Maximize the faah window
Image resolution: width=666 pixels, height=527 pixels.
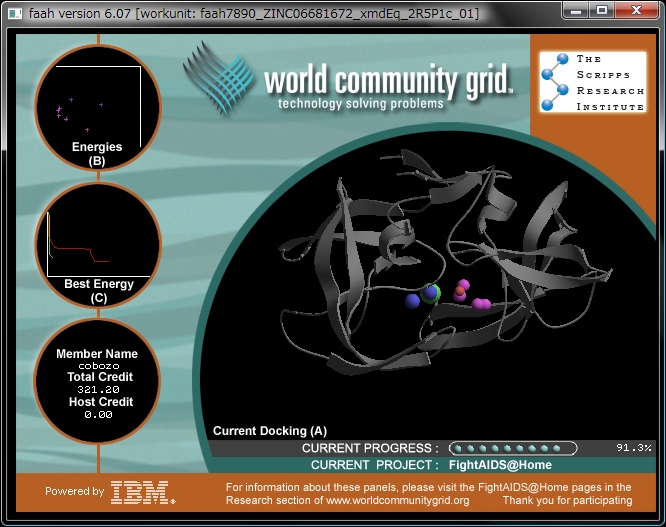point(602,11)
